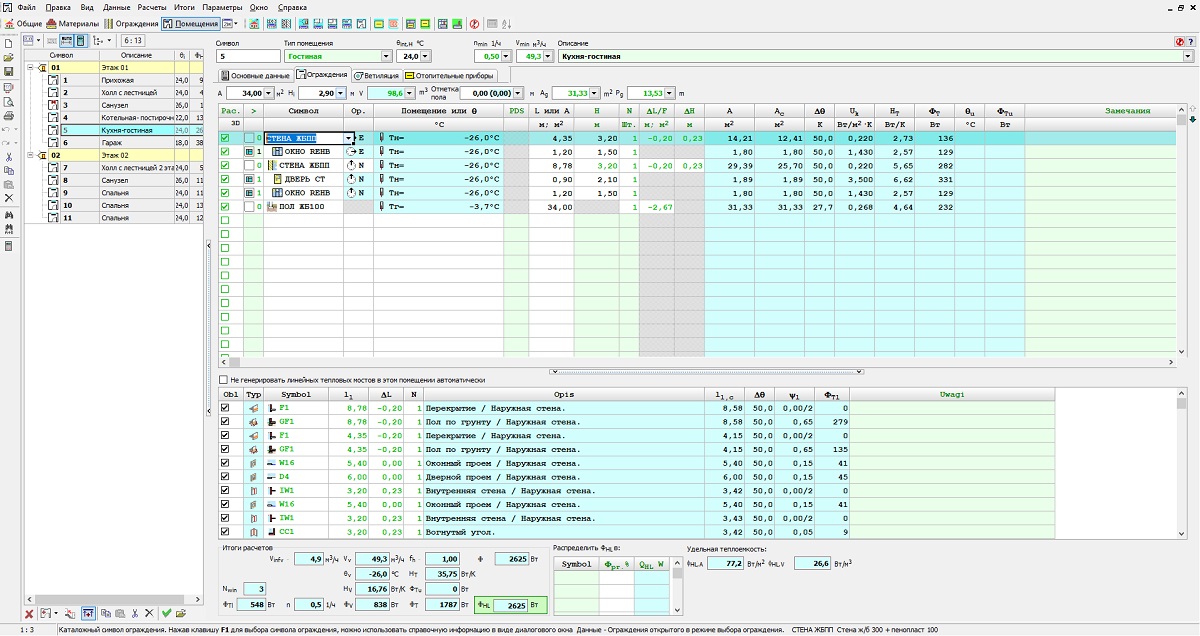This screenshot has width=1200, height=636.
Task: Click the red help icon at top right
Action: (x=1179, y=42)
